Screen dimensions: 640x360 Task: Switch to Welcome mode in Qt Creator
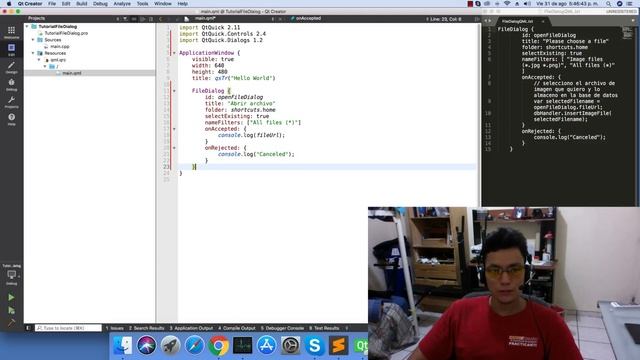pyautogui.click(x=11, y=32)
